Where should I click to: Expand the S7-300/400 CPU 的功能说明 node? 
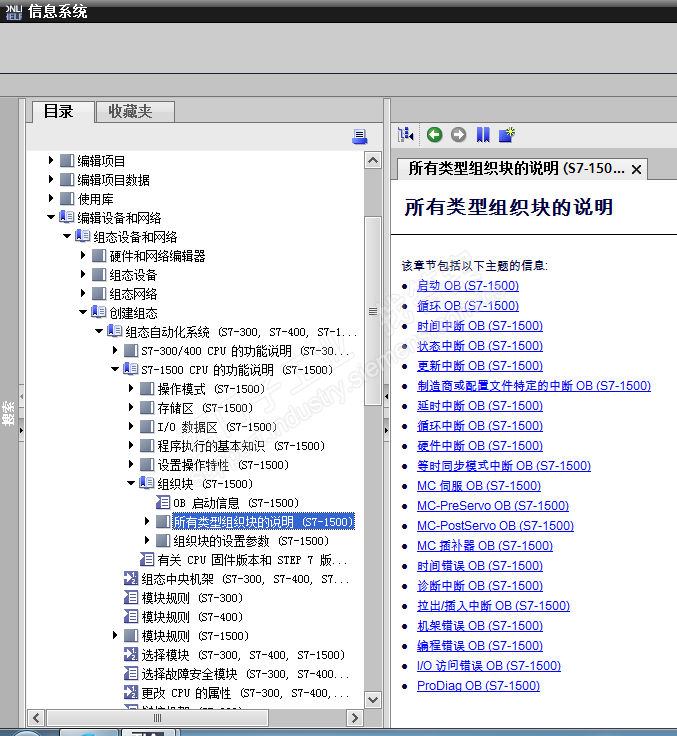[x=115, y=350]
